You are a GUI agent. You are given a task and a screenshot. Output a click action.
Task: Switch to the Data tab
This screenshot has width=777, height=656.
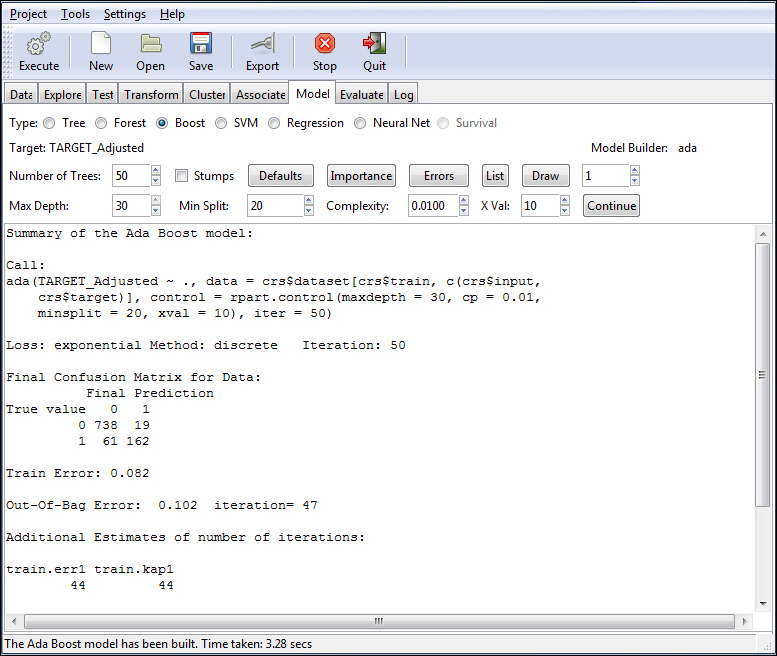tap(21, 94)
